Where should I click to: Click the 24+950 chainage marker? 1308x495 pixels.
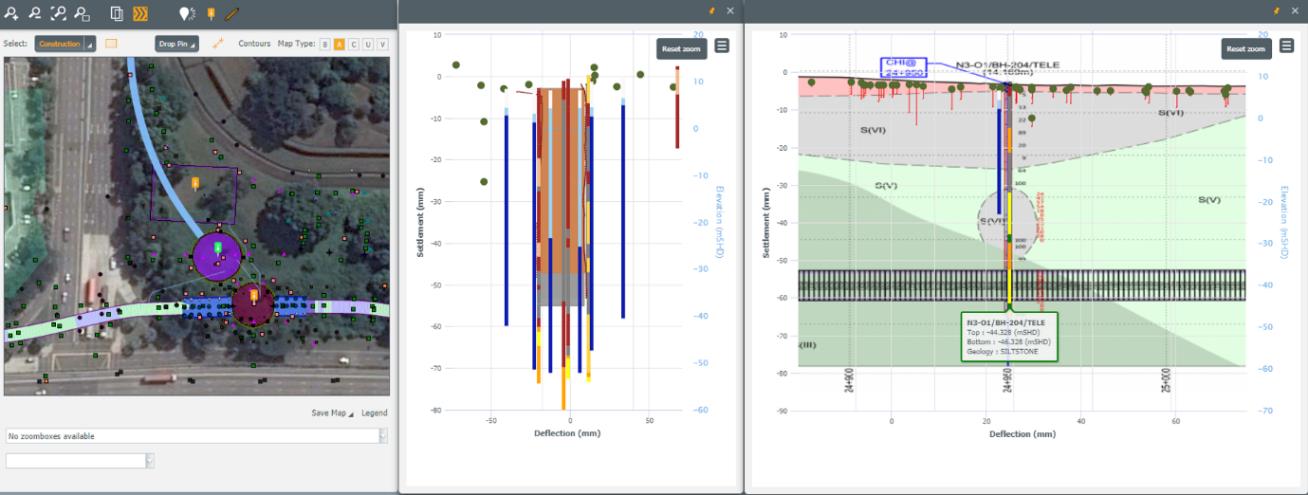tap(1008, 381)
